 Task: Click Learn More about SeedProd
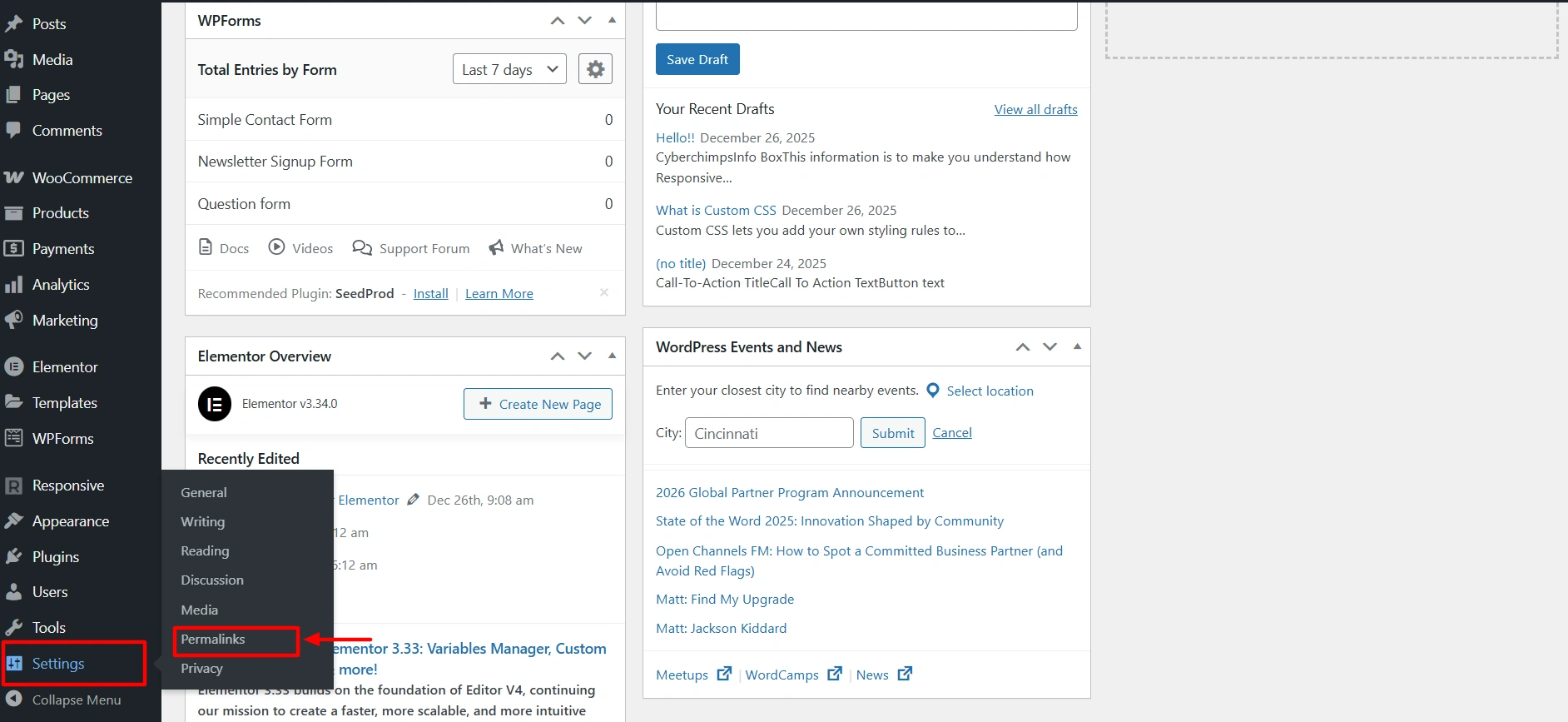[499, 294]
